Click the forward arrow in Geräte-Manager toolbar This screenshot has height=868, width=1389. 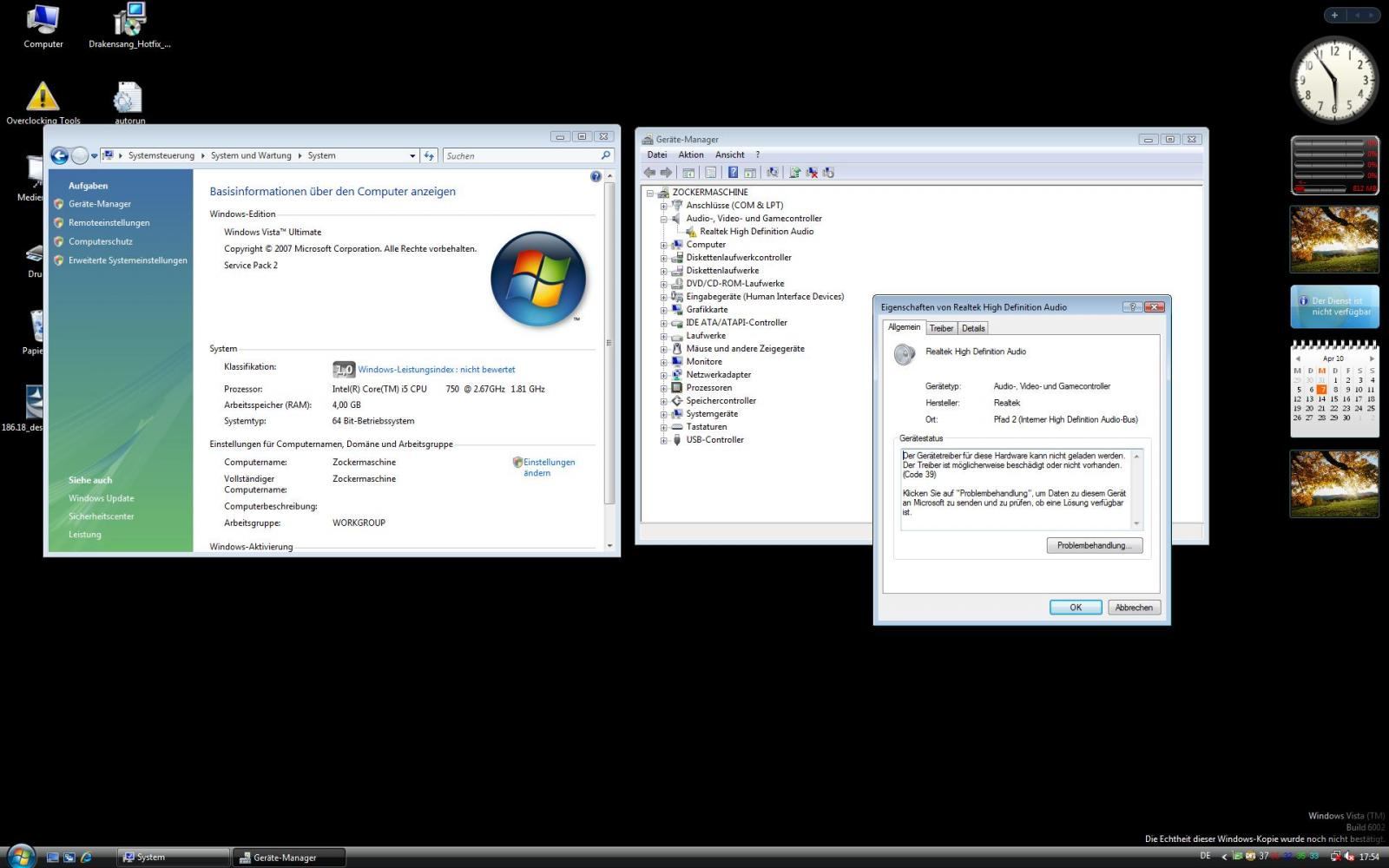[666, 173]
